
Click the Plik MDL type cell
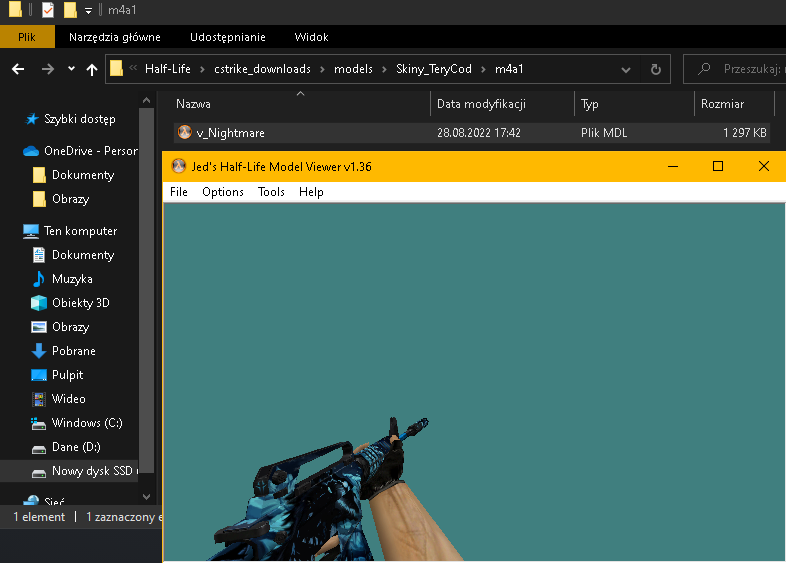(604, 133)
